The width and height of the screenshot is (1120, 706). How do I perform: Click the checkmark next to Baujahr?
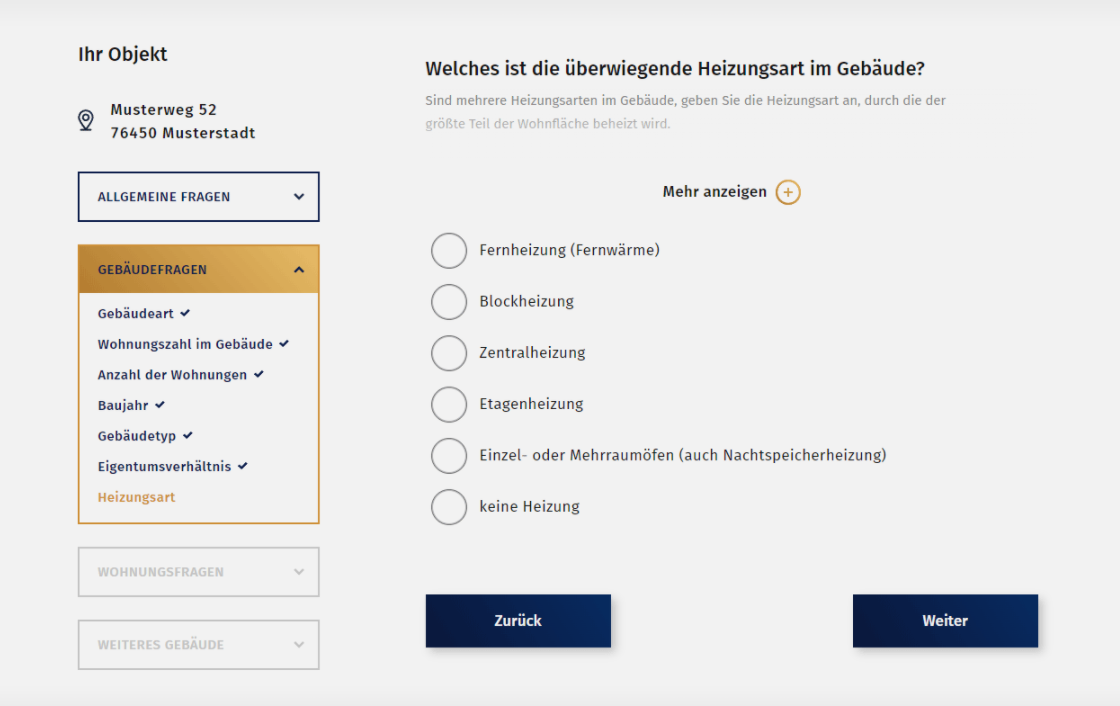[160, 405]
